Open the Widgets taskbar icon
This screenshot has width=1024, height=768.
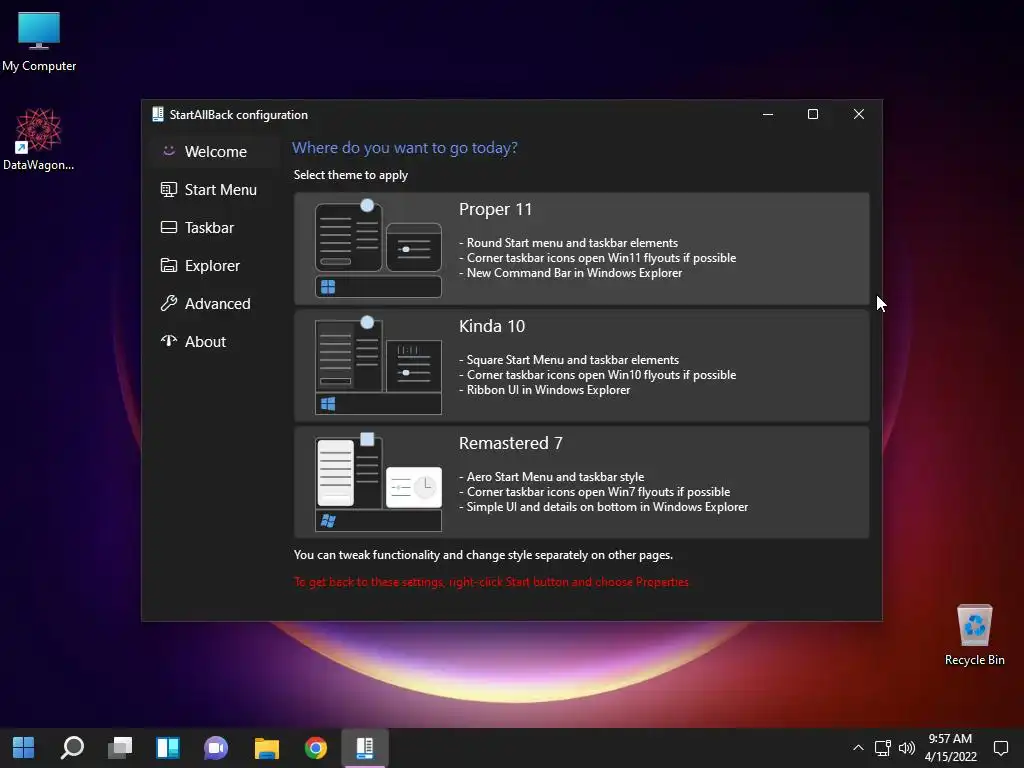(x=168, y=748)
